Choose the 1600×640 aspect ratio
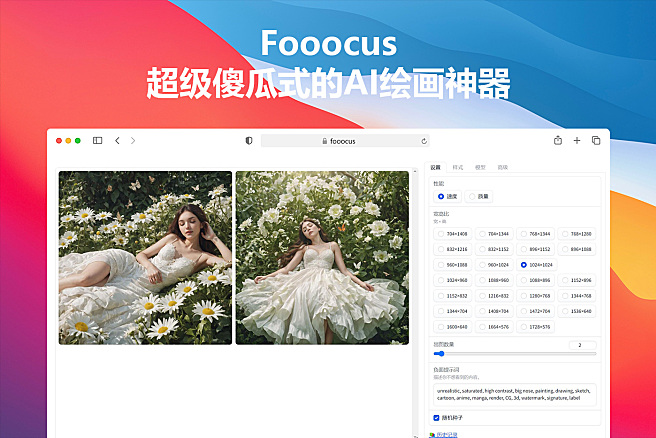 coord(453,327)
